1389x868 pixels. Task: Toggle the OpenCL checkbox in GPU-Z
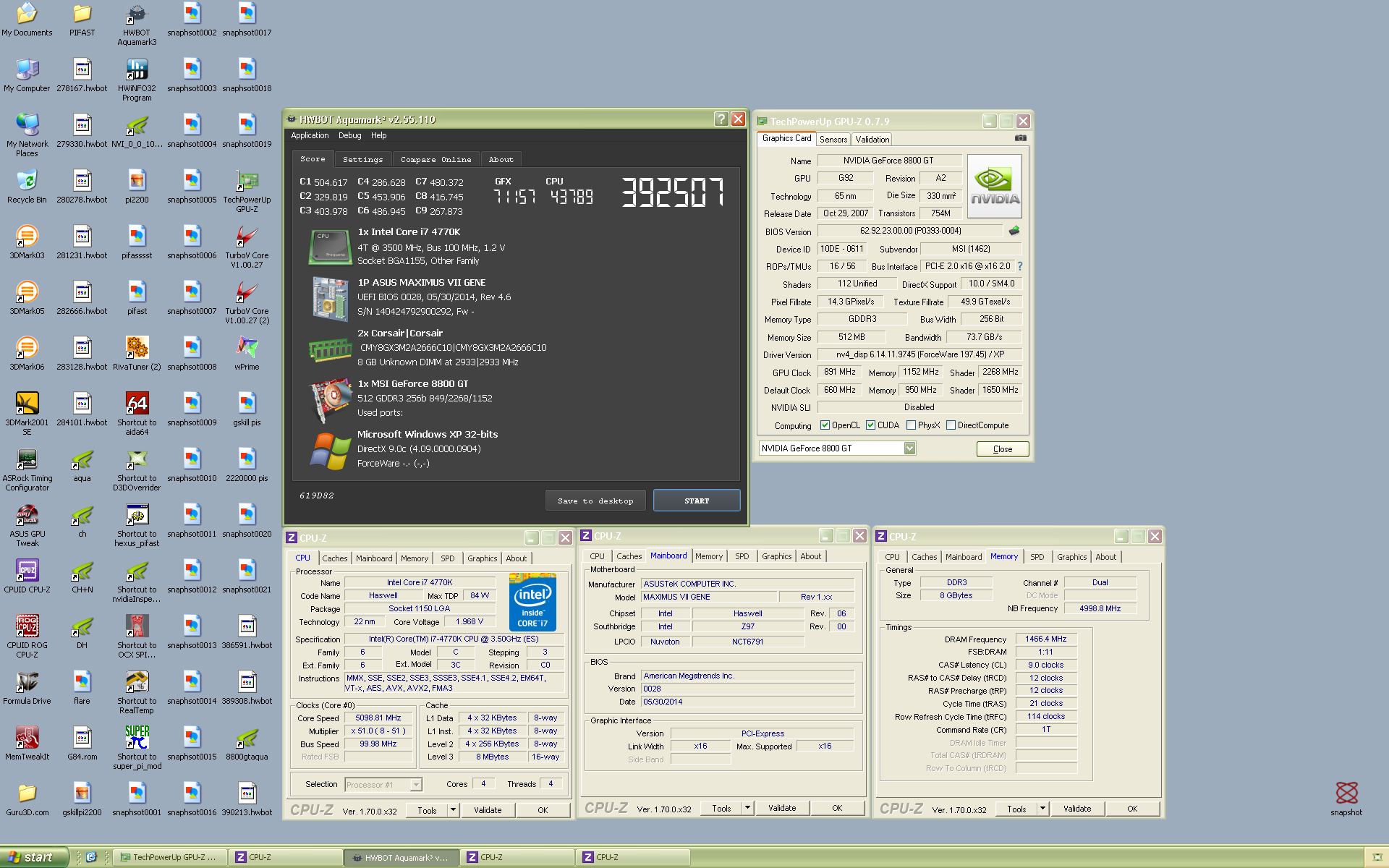point(825,425)
